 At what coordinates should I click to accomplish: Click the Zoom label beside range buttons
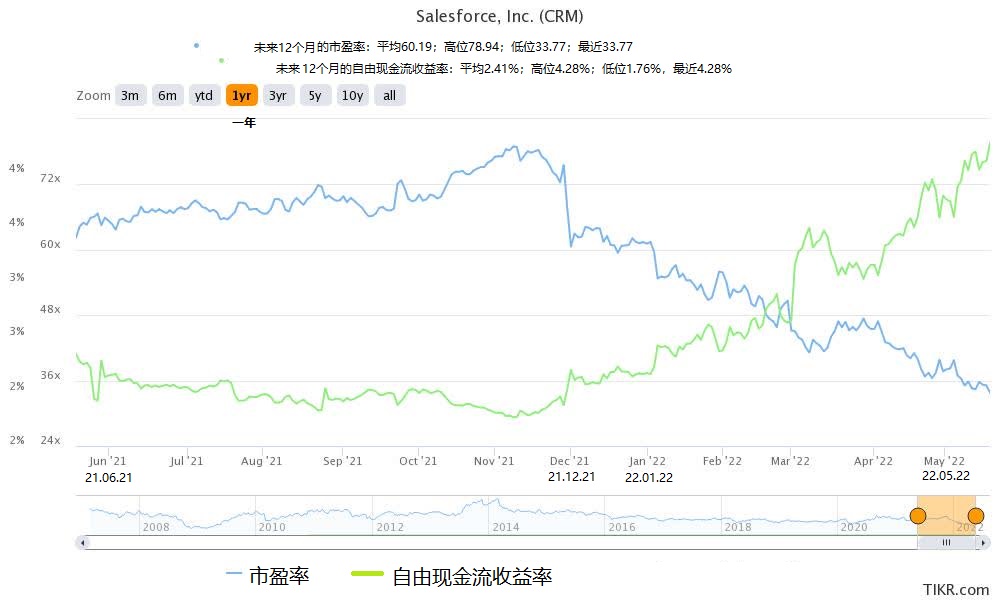[94, 96]
